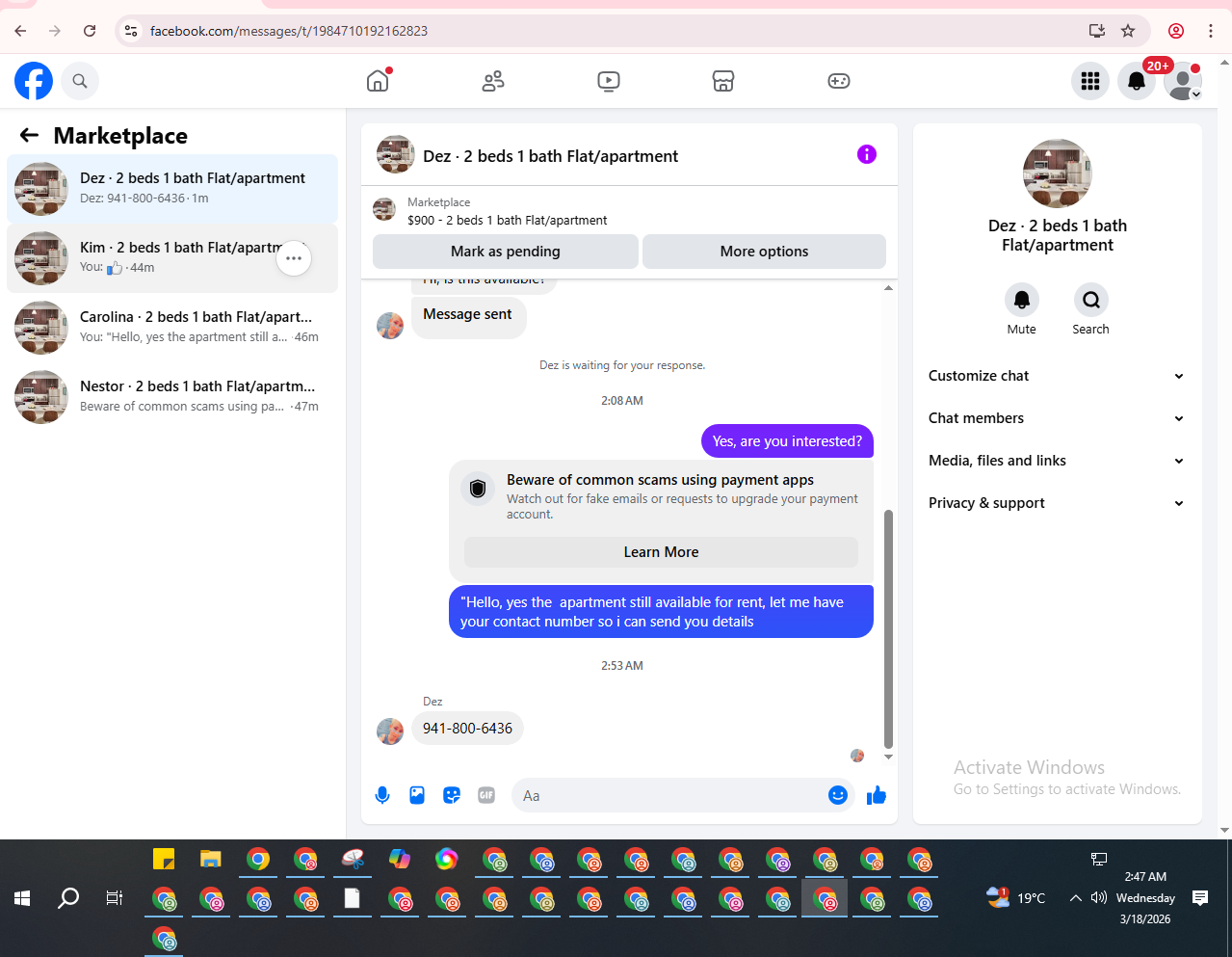The height and width of the screenshot is (957, 1232).
Task: Open Windows taskbar search
Action: coord(68,898)
